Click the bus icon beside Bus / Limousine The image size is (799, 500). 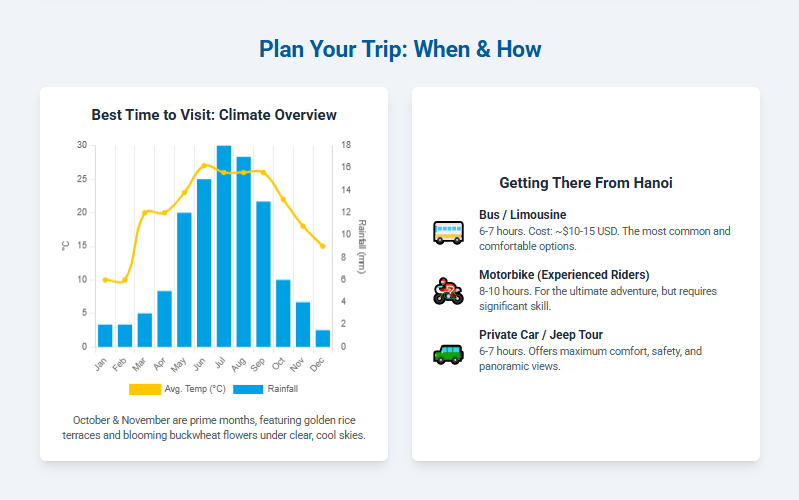pyautogui.click(x=448, y=232)
